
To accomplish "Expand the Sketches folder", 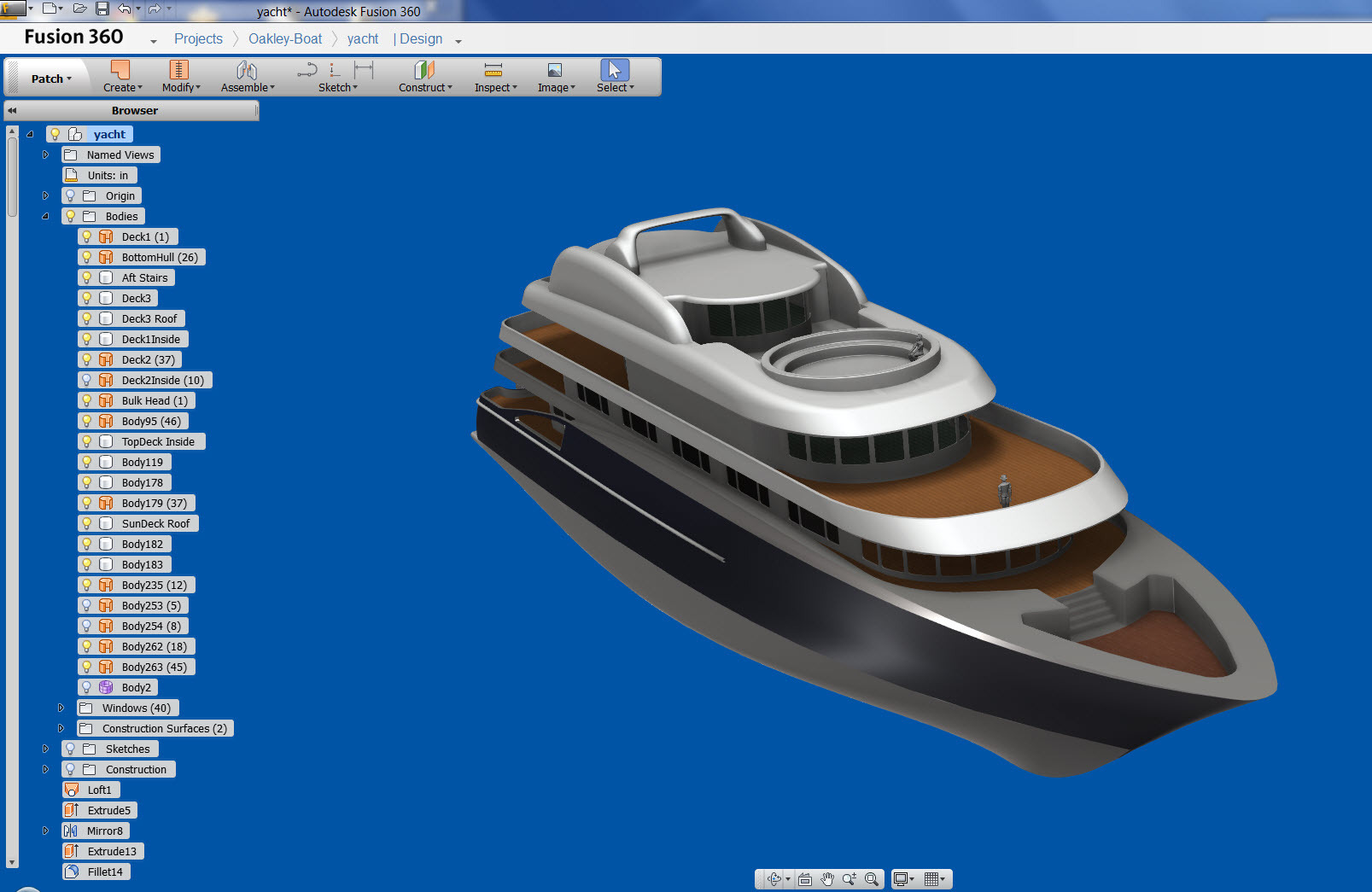I will coord(45,749).
